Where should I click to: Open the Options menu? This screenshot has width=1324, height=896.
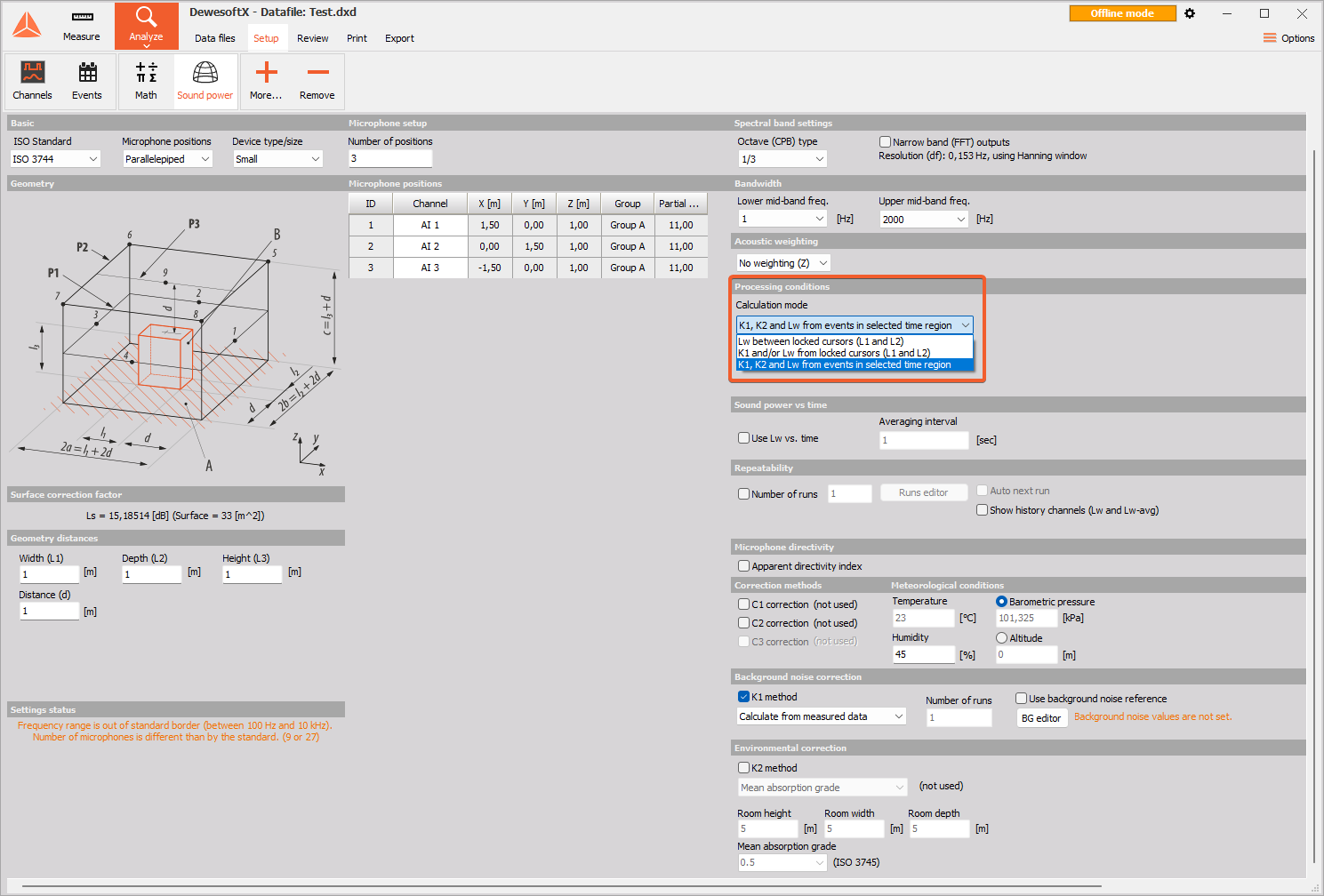[1288, 38]
